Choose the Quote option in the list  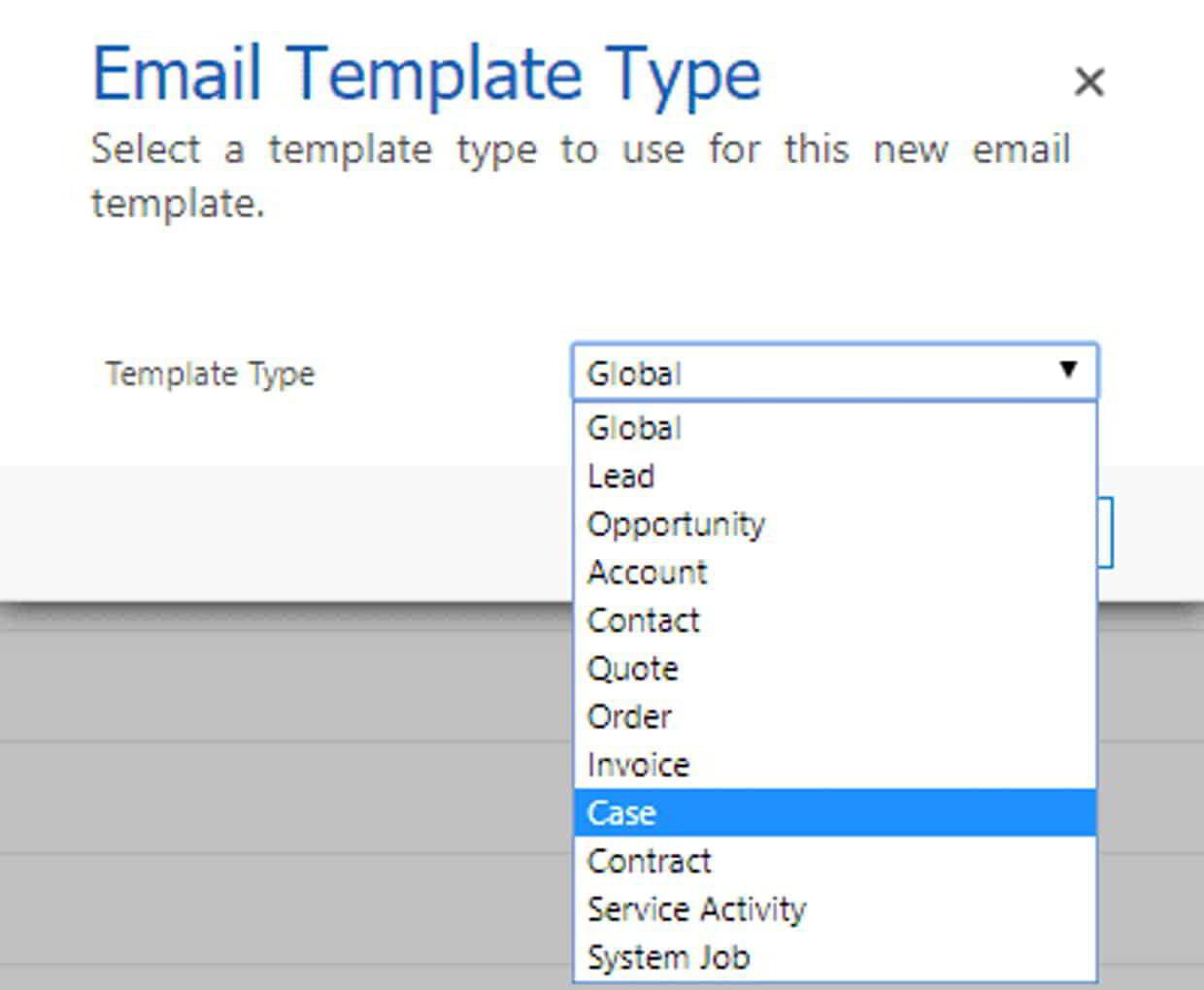tap(631, 668)
